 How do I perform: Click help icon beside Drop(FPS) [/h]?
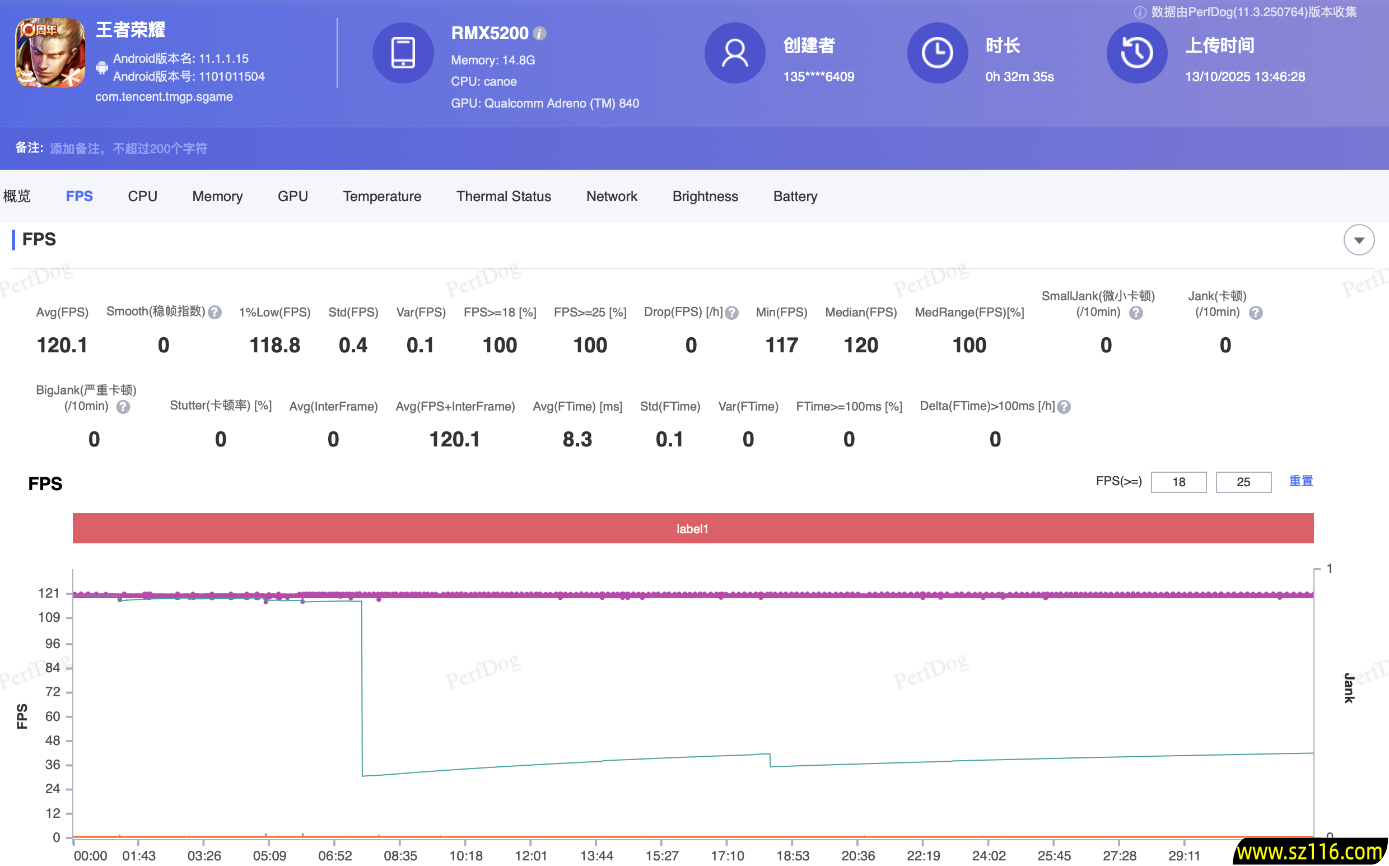point(732,313)
